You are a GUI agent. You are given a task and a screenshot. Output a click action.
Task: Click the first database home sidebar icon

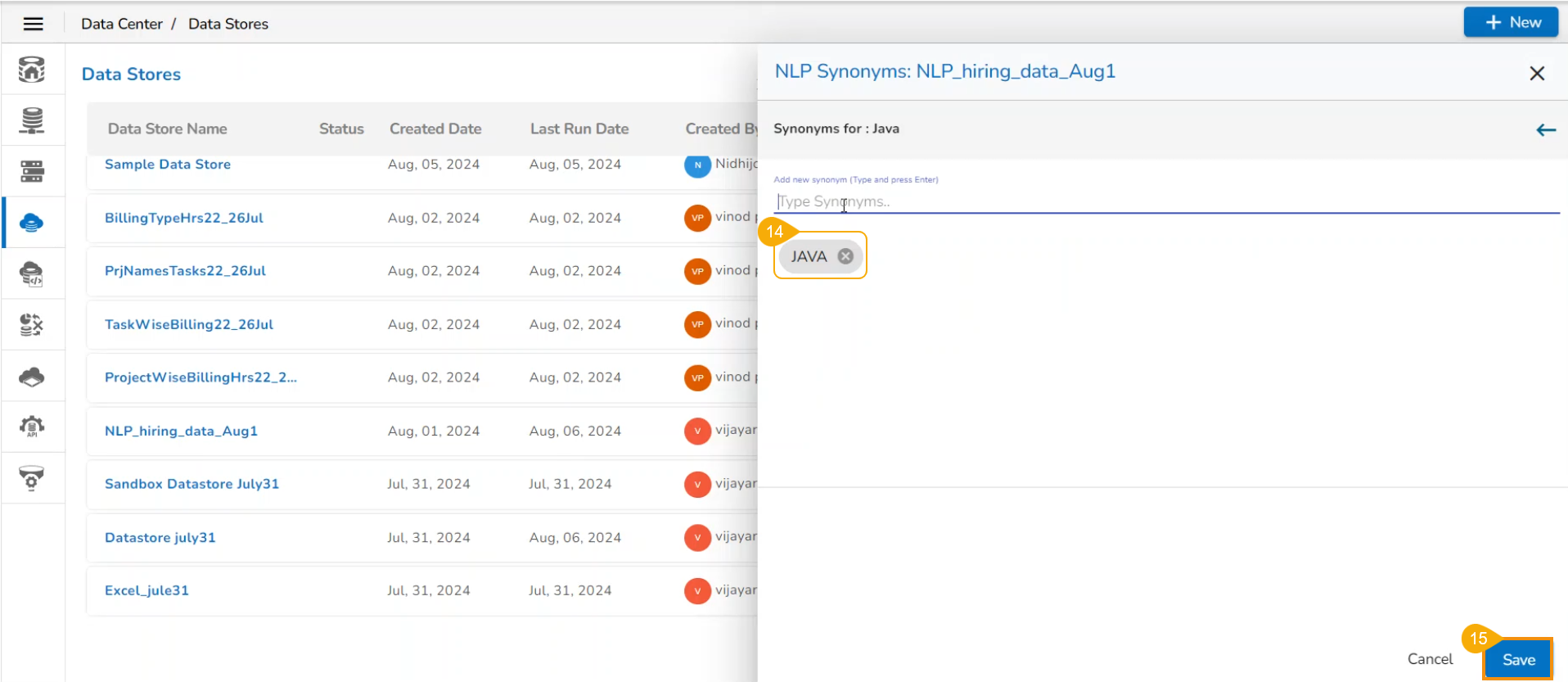(32, 70)
